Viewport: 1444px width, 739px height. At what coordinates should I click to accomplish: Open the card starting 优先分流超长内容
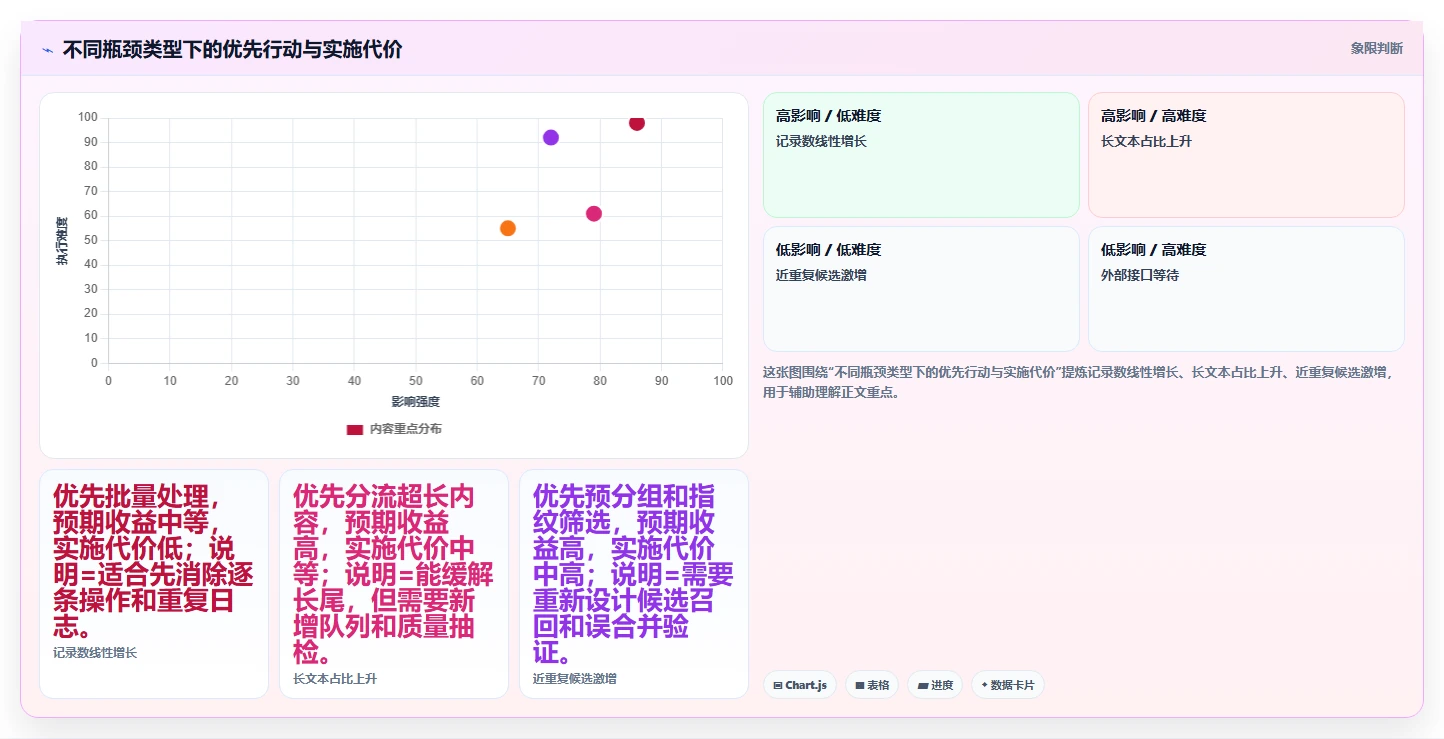(x=394, y=584)
